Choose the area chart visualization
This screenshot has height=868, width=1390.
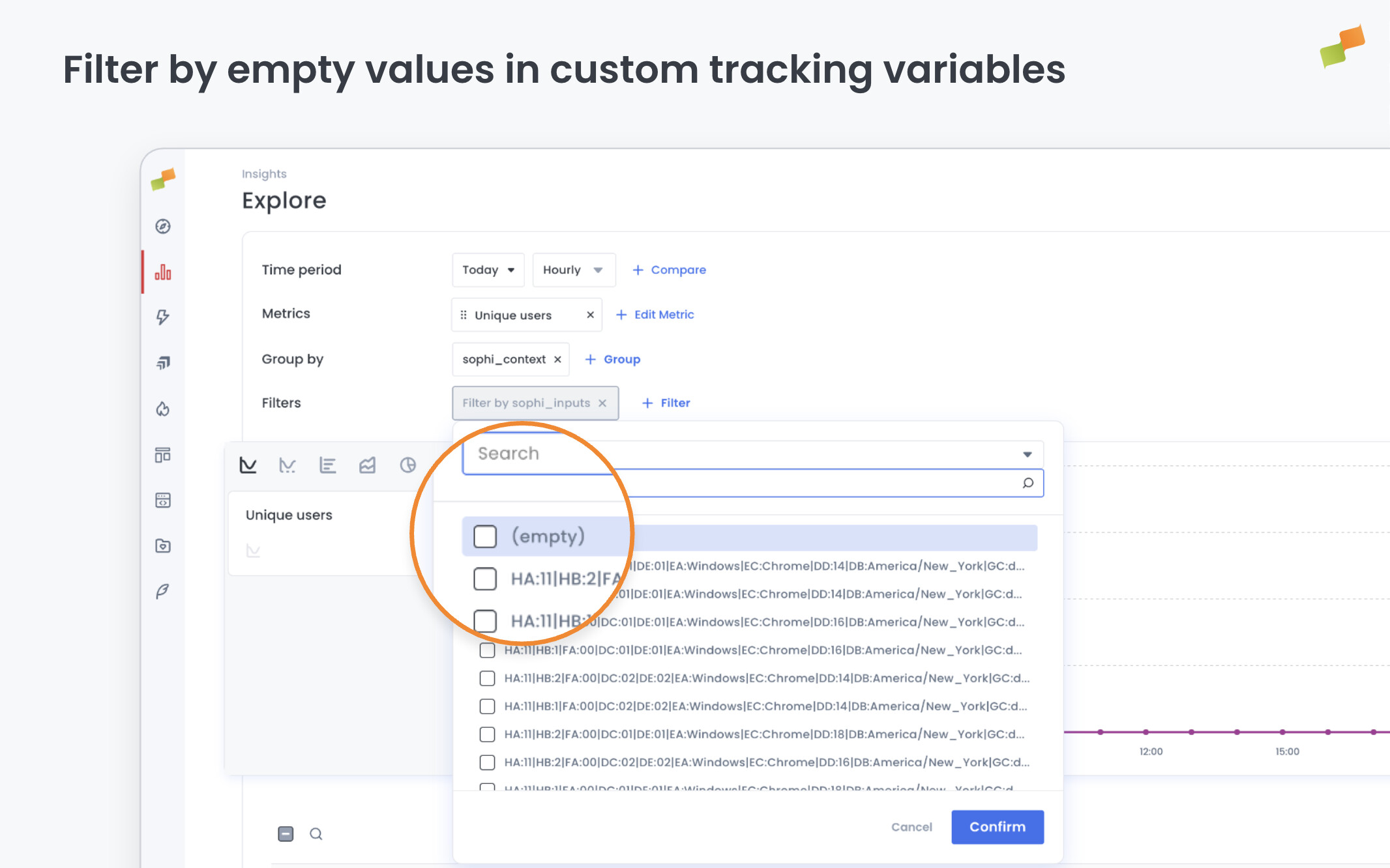(367, 465)
